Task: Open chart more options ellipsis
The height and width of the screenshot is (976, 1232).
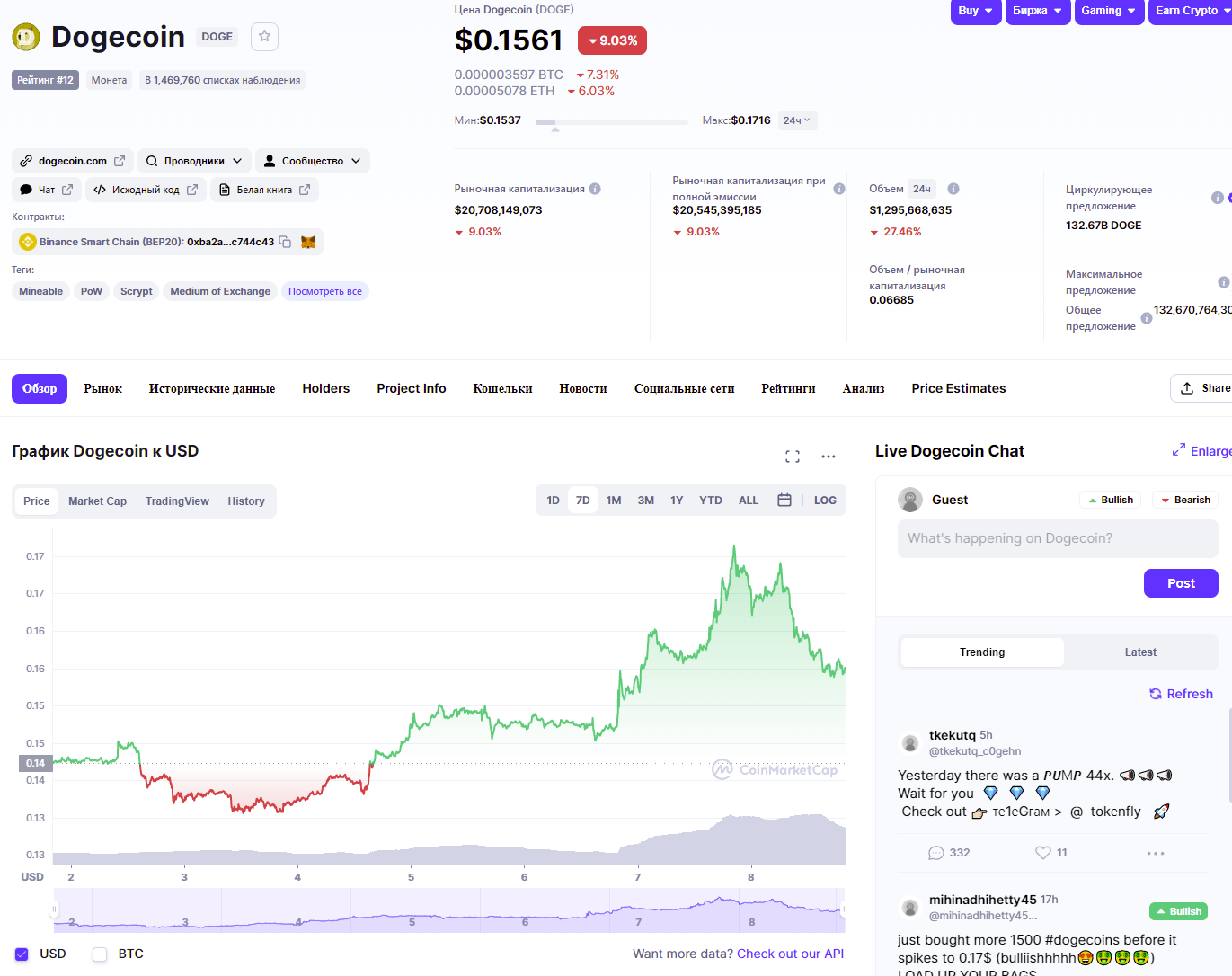Action: (829, 457)
